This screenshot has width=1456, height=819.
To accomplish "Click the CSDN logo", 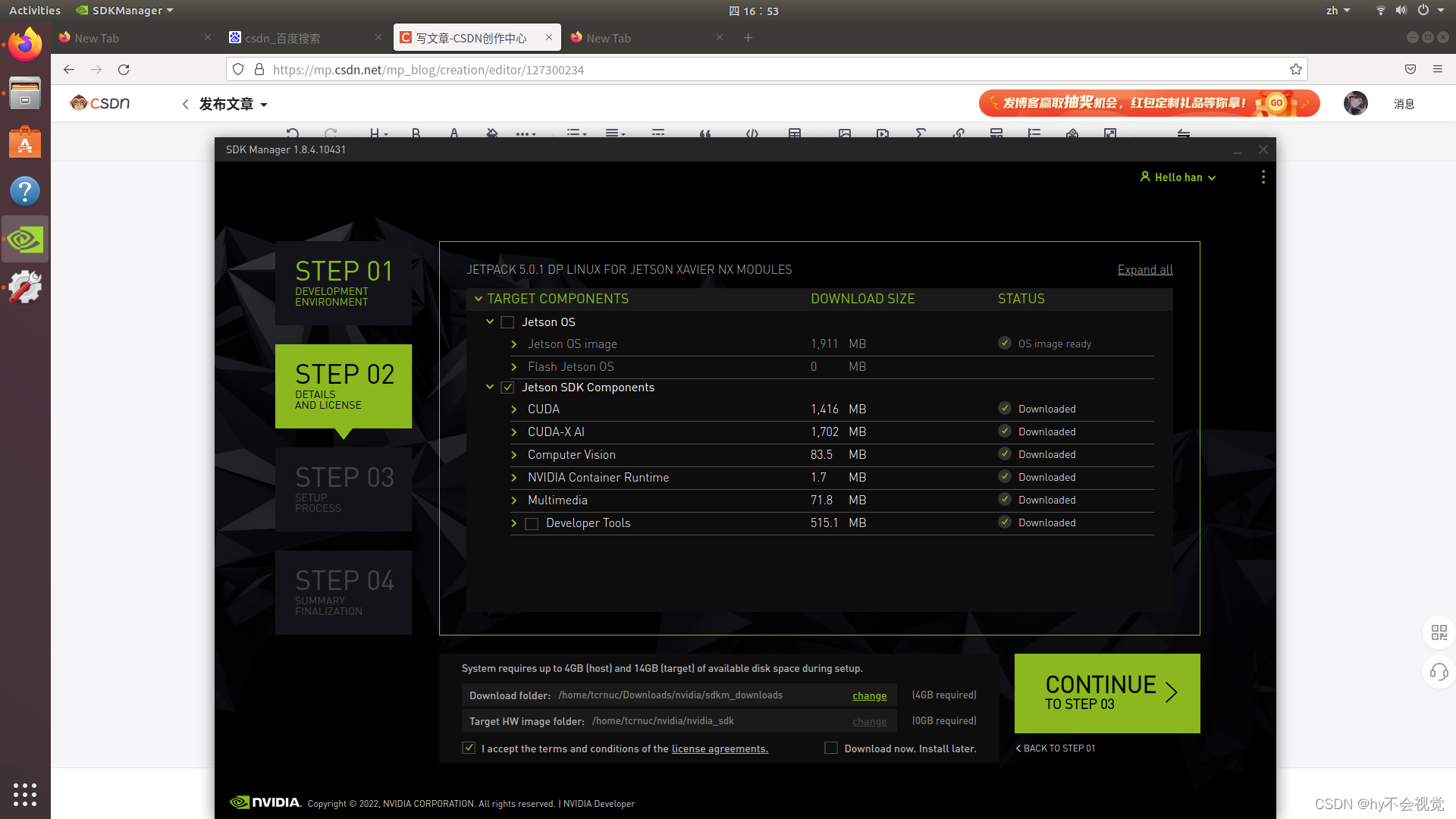I will tap(100, 103).
